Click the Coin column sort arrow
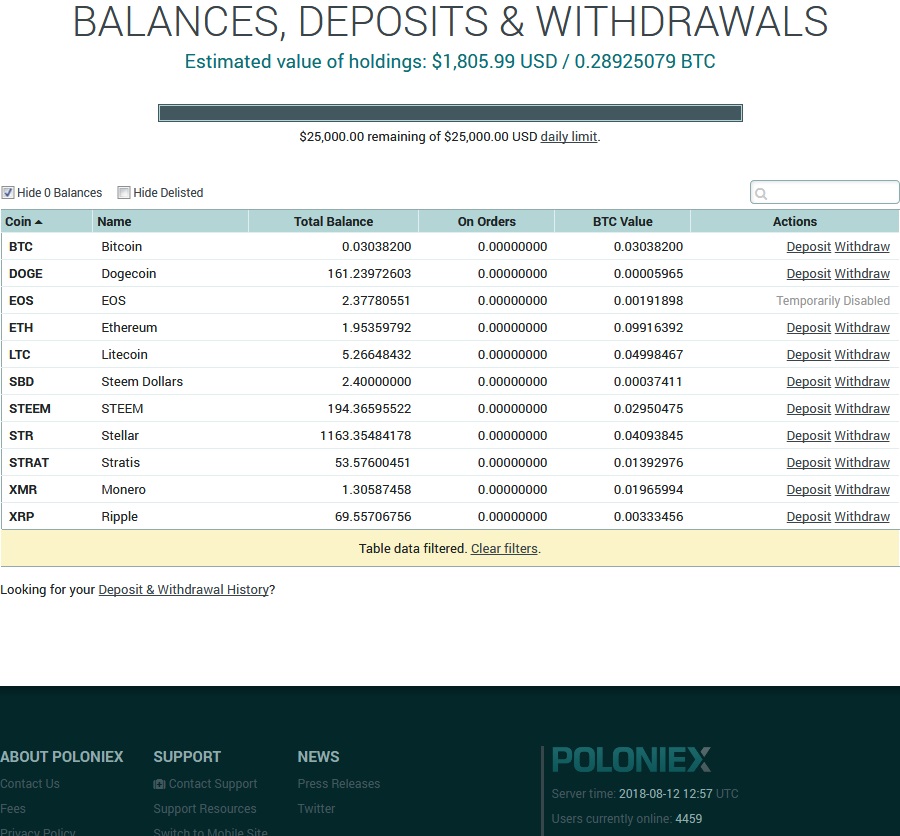Viewport: 900px width, 836px height. (x=38, y=222)
